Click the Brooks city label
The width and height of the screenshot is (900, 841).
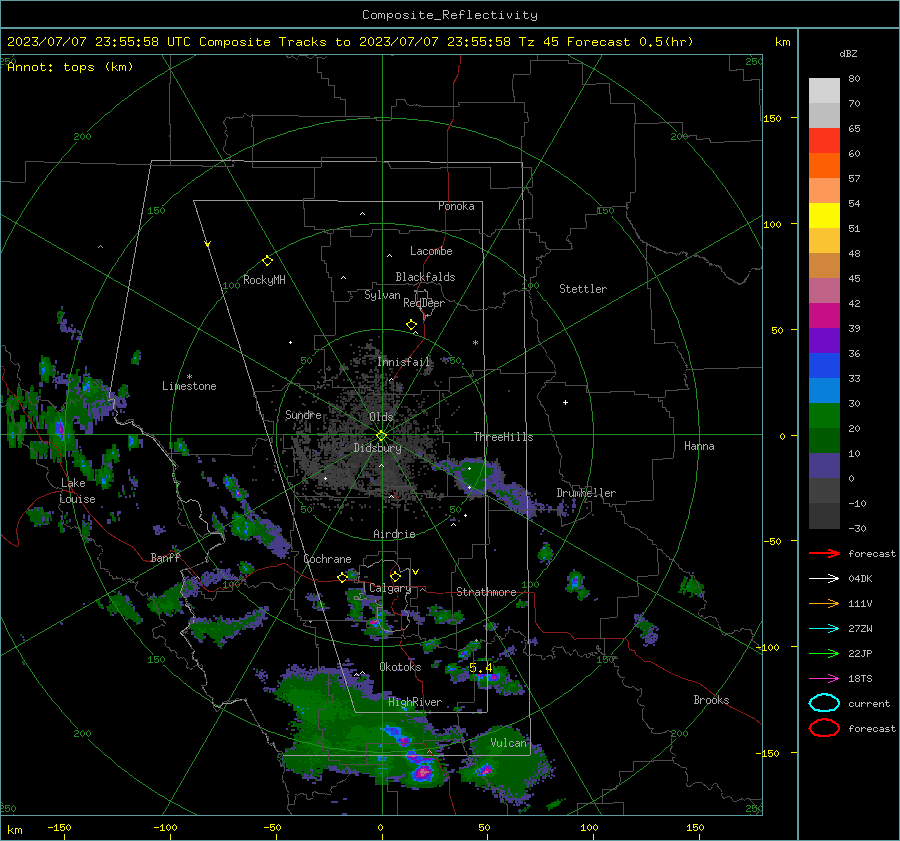(x=711, y=700)
